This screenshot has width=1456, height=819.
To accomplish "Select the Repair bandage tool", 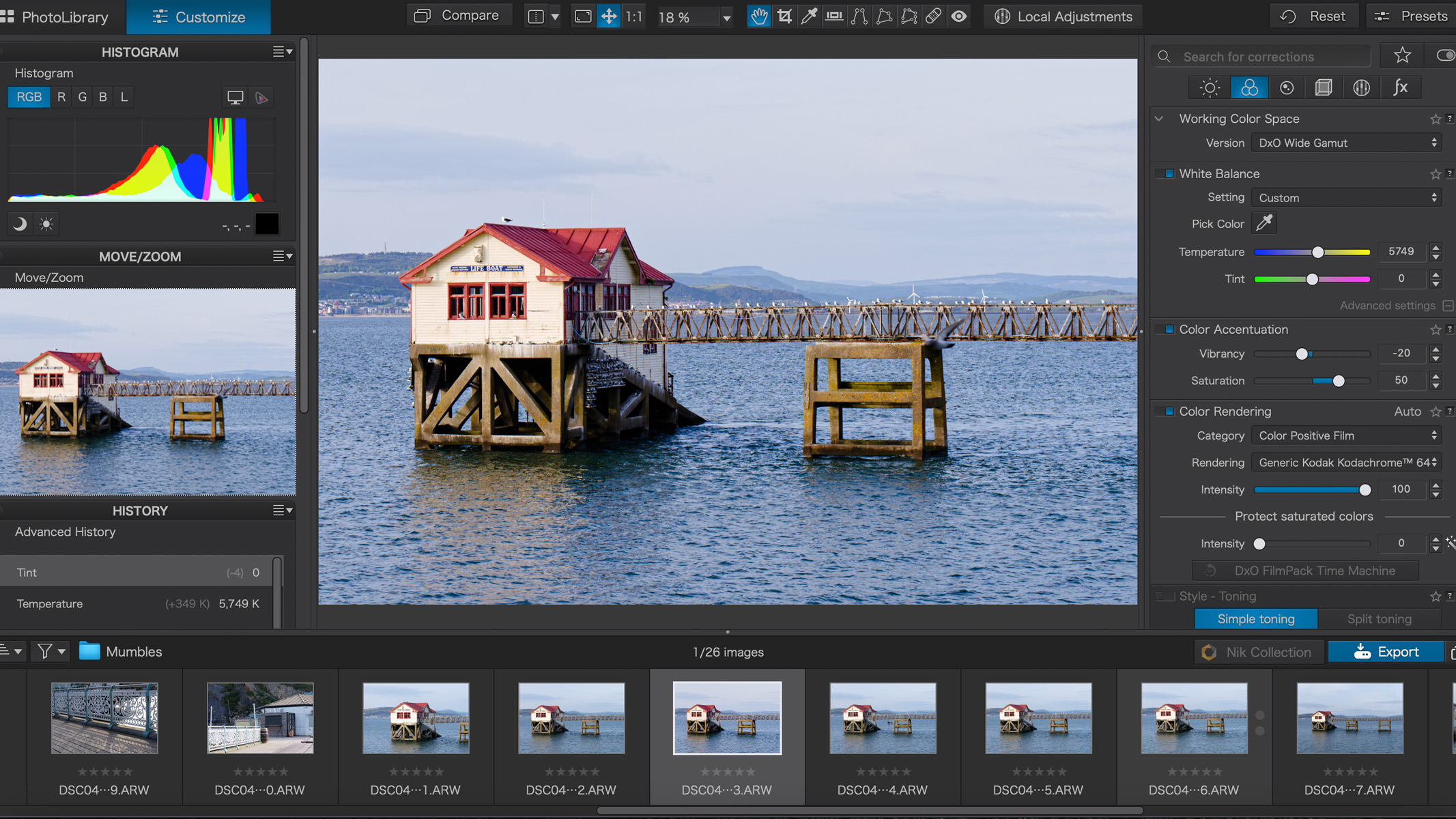I will point(933,16).
